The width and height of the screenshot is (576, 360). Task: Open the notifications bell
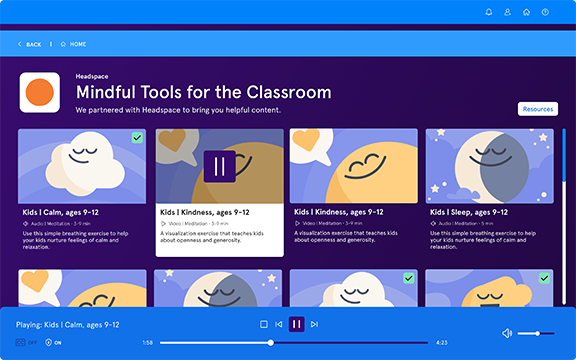pyautogui.click(x=489, y=12)
